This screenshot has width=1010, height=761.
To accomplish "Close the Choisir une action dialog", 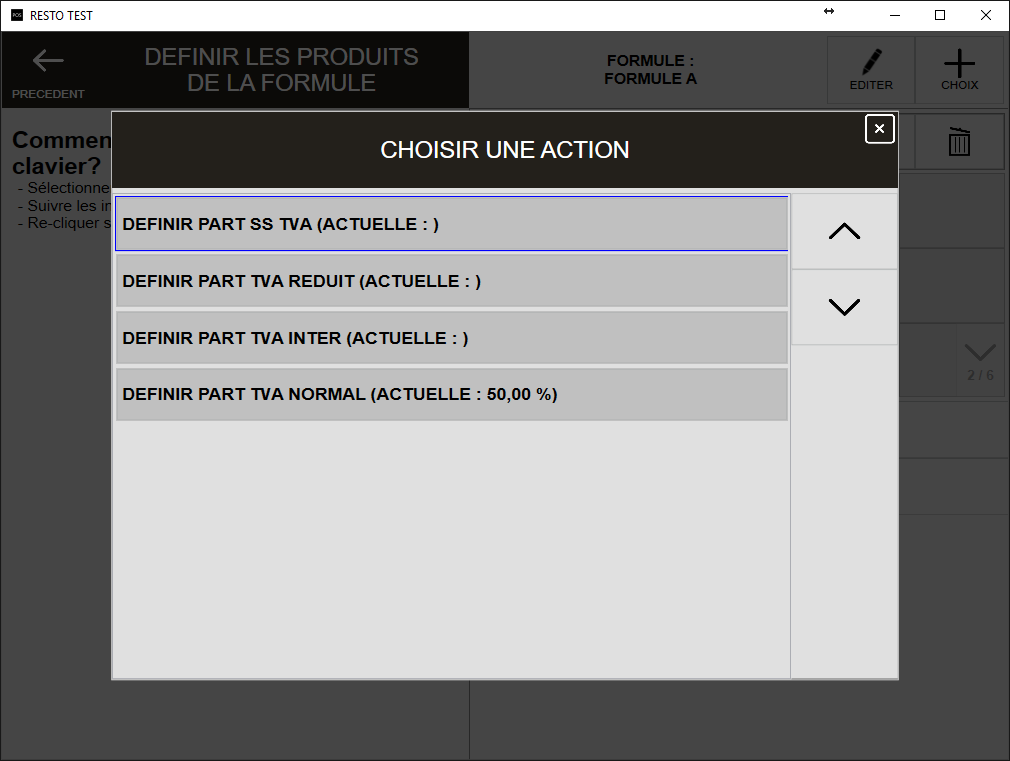I will click(879, 129).
